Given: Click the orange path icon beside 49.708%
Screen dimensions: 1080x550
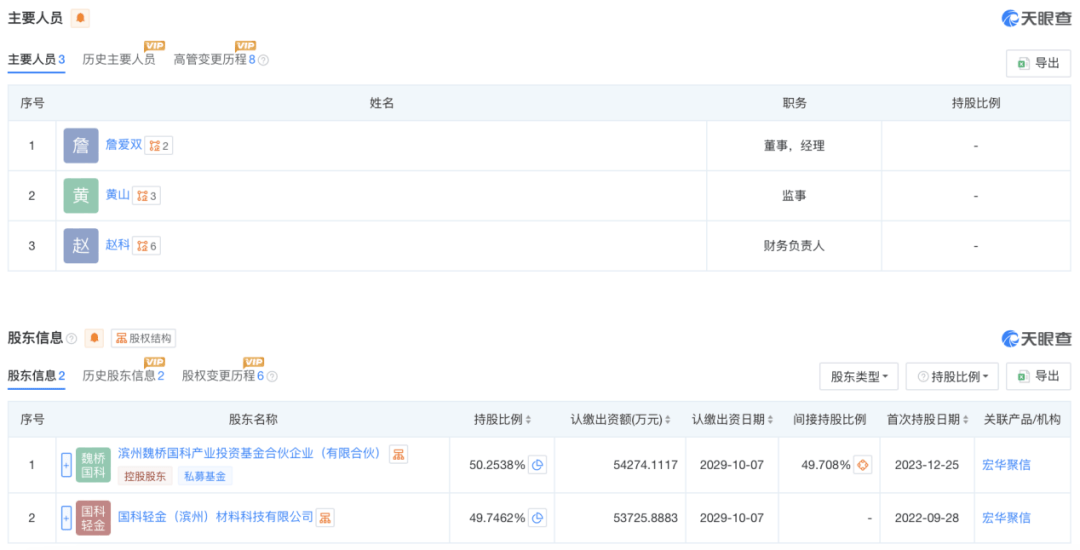Looking at the screenshot, I should 863,465.
